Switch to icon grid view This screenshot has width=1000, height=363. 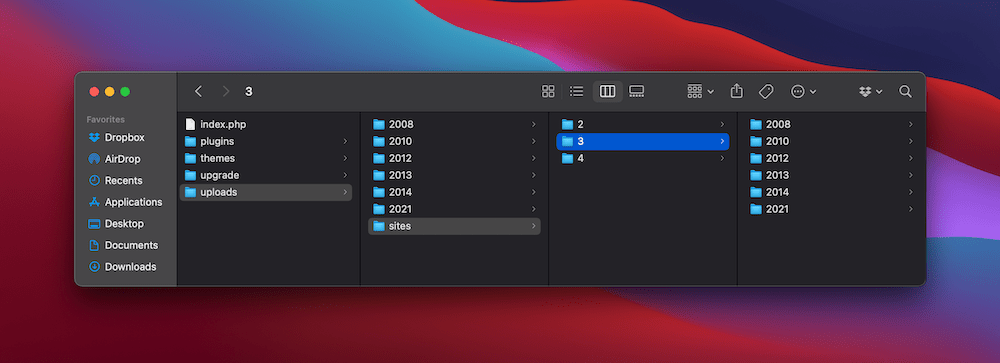548,91
